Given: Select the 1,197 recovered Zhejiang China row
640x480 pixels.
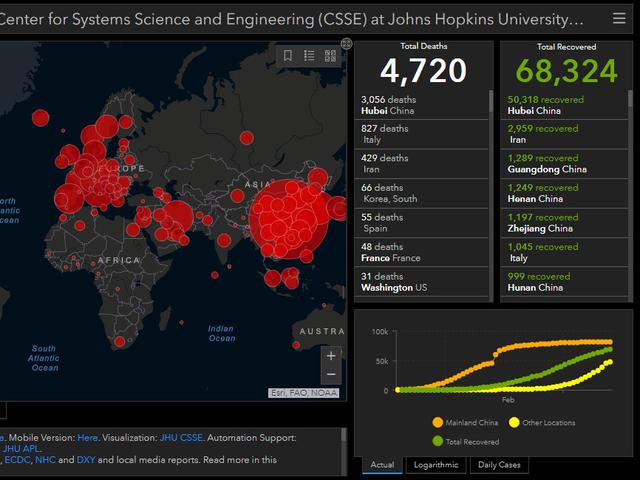Looking at the screenshot, I should [x=564, y=223].
